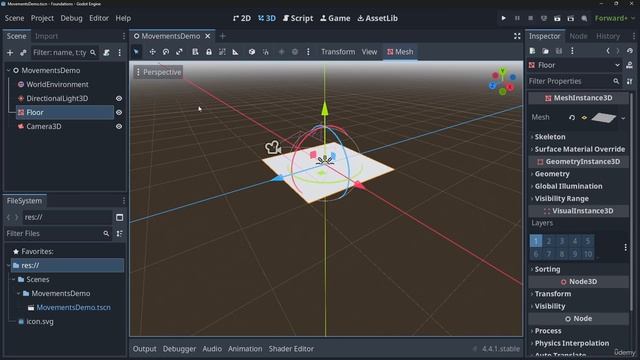Click the group selected nodes icon
This screenshot has width=640, height=360.
click(222, 52)
